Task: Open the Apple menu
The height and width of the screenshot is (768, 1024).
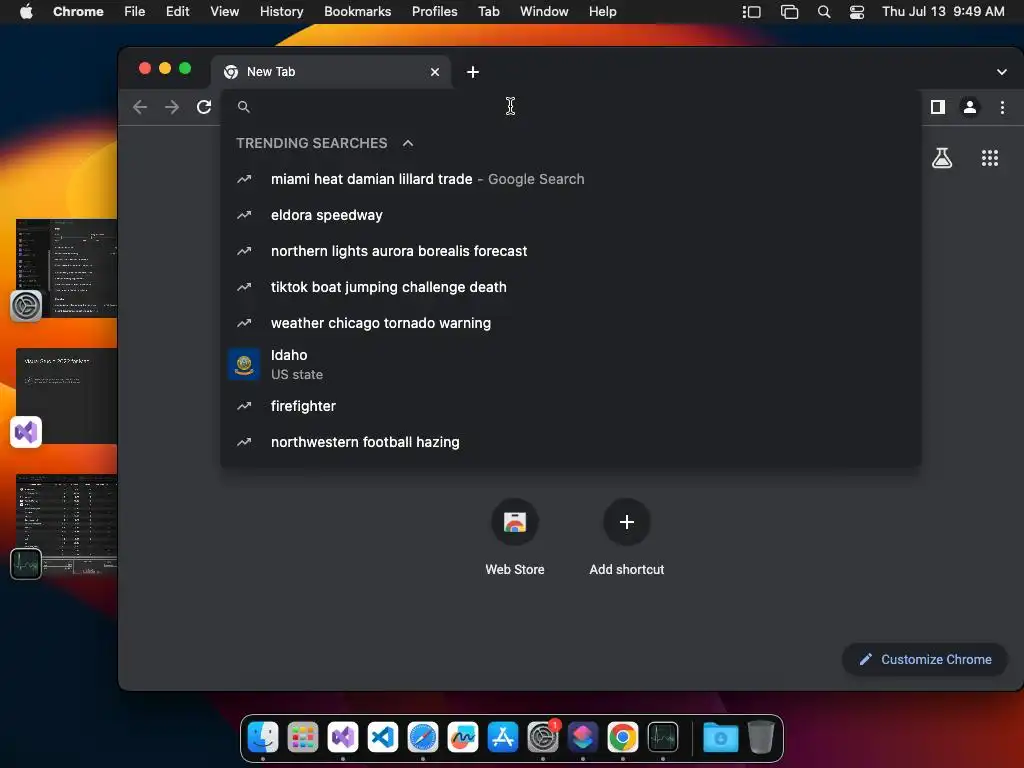Action: [x=26, y=11]
